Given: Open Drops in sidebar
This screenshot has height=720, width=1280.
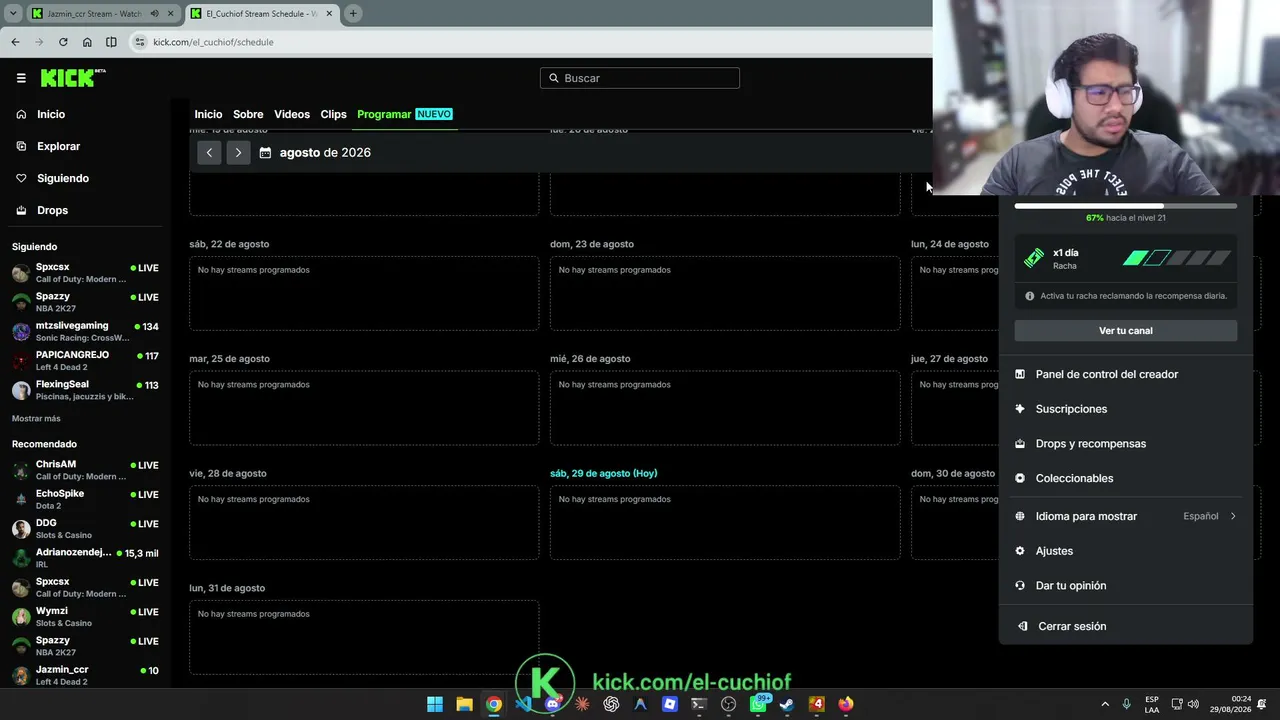Looking at the screenshot, I should 86,210.
